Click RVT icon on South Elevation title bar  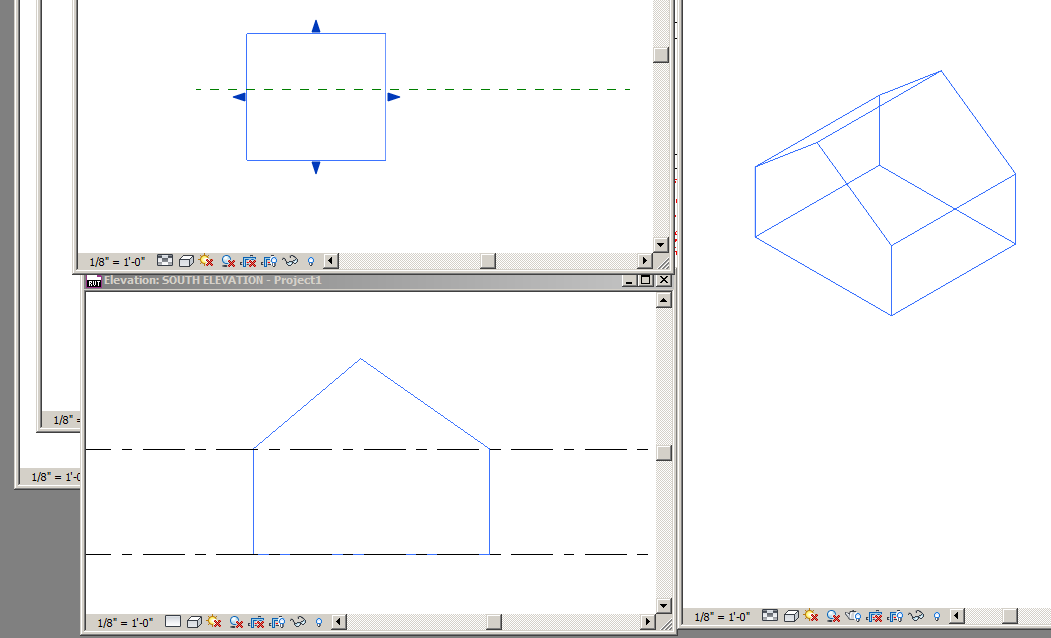[94, 281]
